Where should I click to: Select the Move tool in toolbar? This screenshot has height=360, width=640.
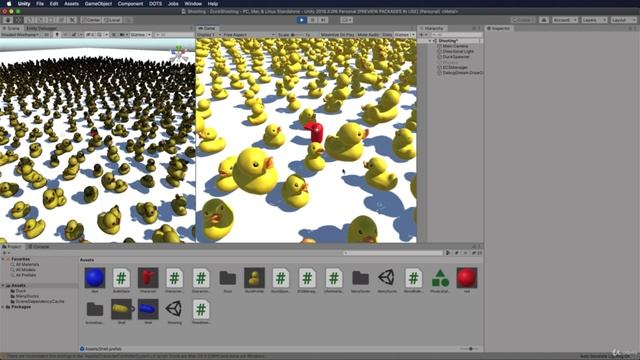[19, 20]
